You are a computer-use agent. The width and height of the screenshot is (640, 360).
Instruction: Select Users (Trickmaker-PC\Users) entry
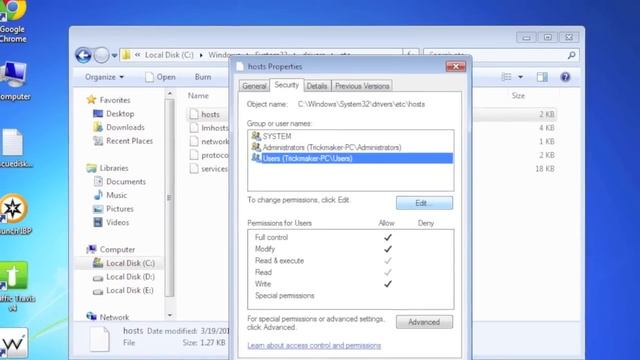351,158
